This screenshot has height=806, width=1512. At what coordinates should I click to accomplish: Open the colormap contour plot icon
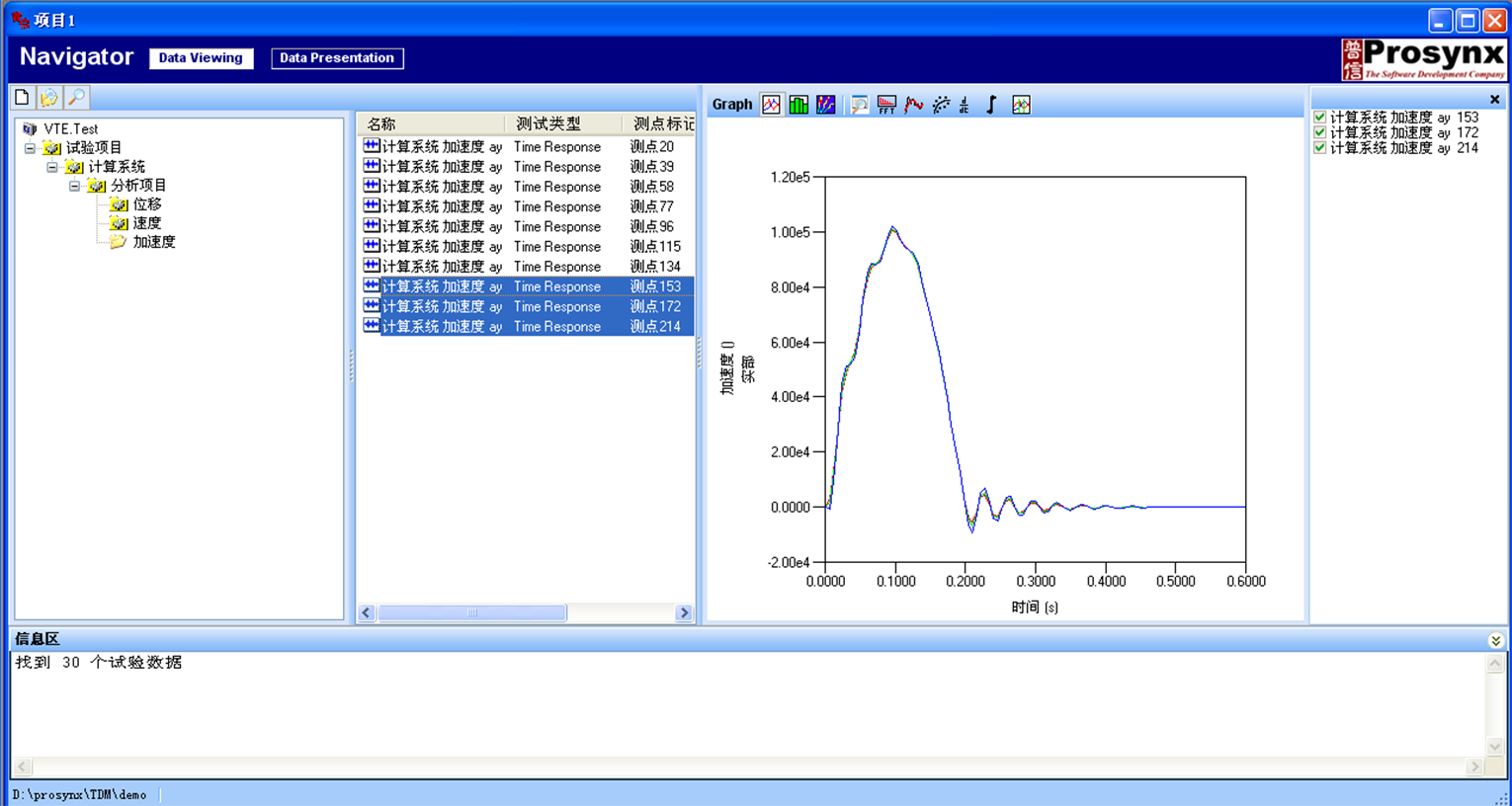825,105
